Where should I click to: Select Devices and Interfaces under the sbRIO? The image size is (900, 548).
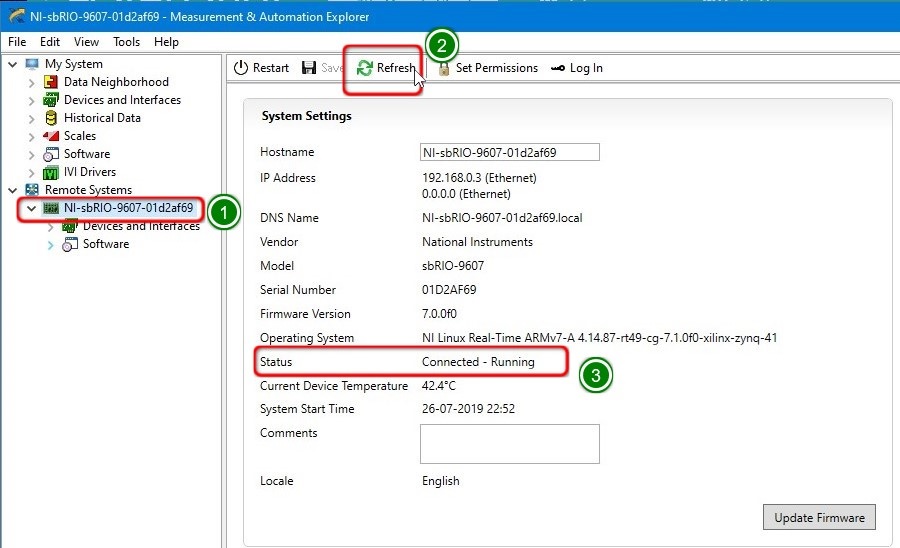point(141,226)
